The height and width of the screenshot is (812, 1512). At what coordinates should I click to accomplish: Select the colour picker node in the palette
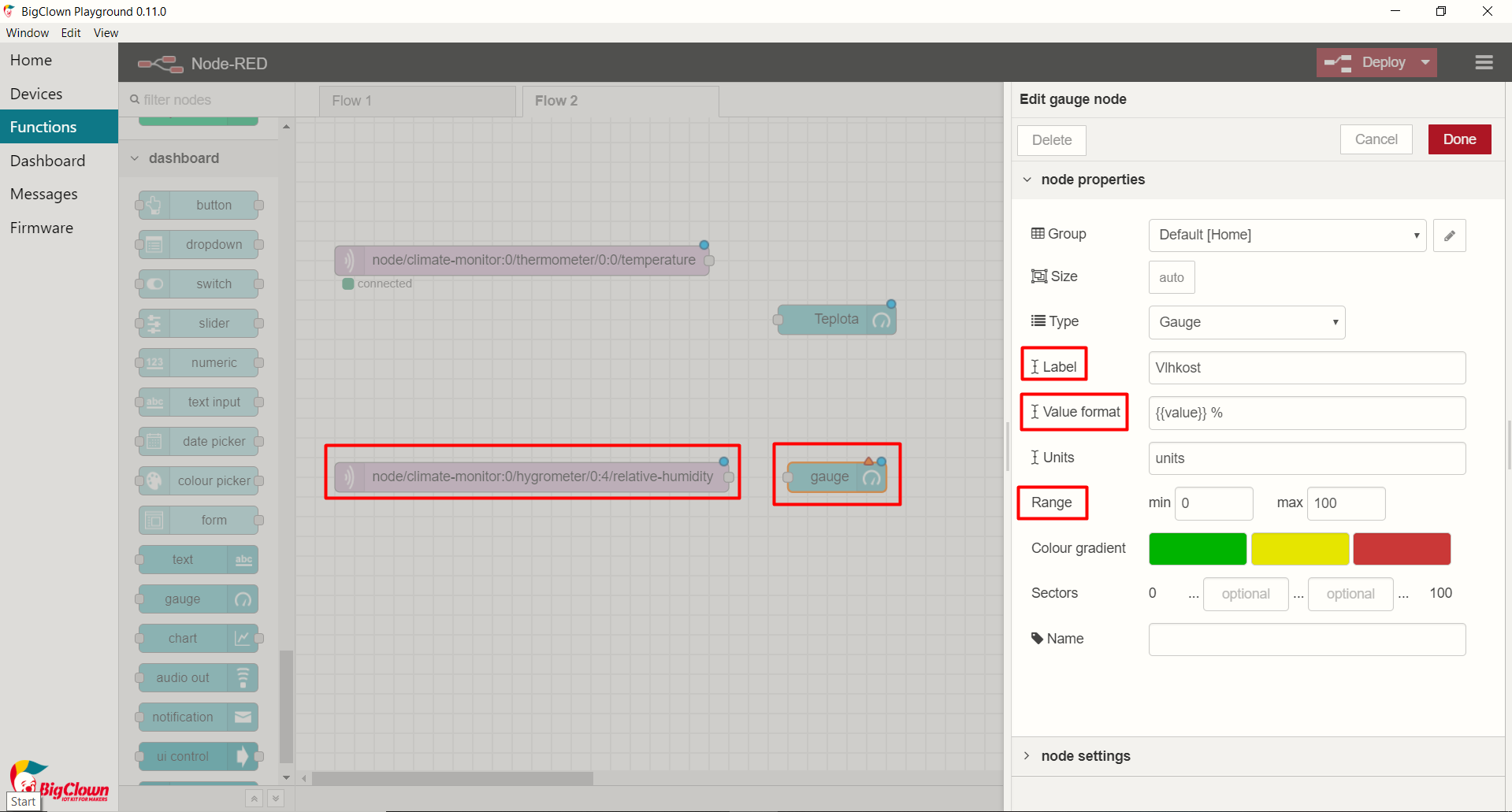coord(199,480)
